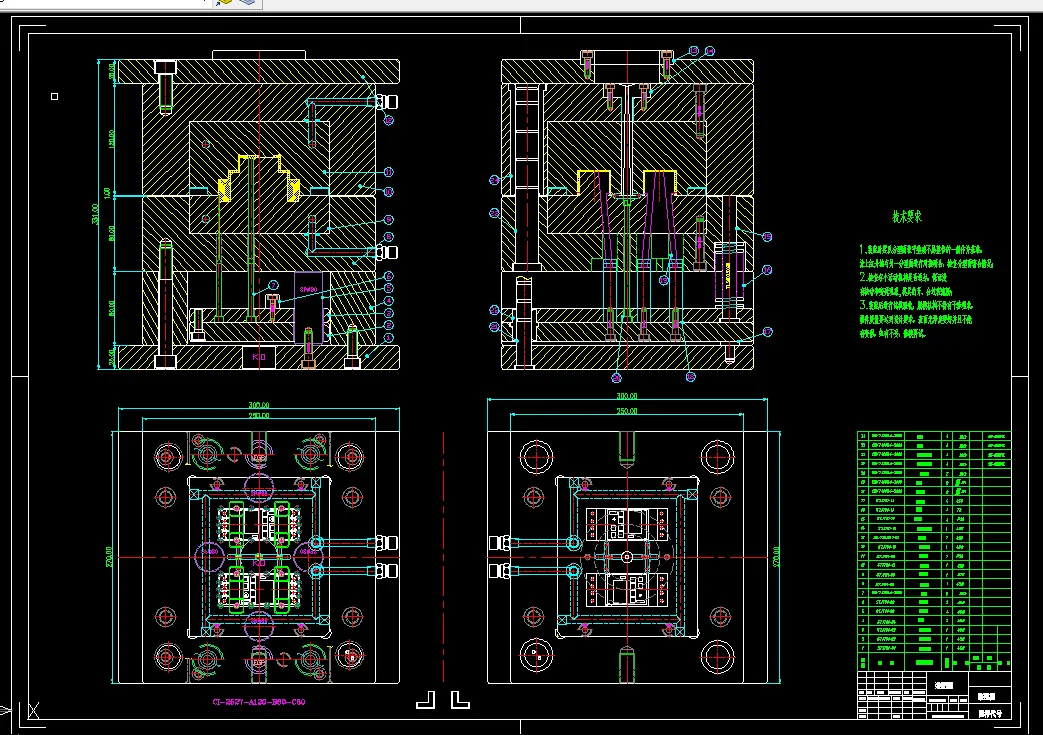1043x735 pixels.
Task: Select part balloon 19 inside the side section
Action: pos(663,281)
